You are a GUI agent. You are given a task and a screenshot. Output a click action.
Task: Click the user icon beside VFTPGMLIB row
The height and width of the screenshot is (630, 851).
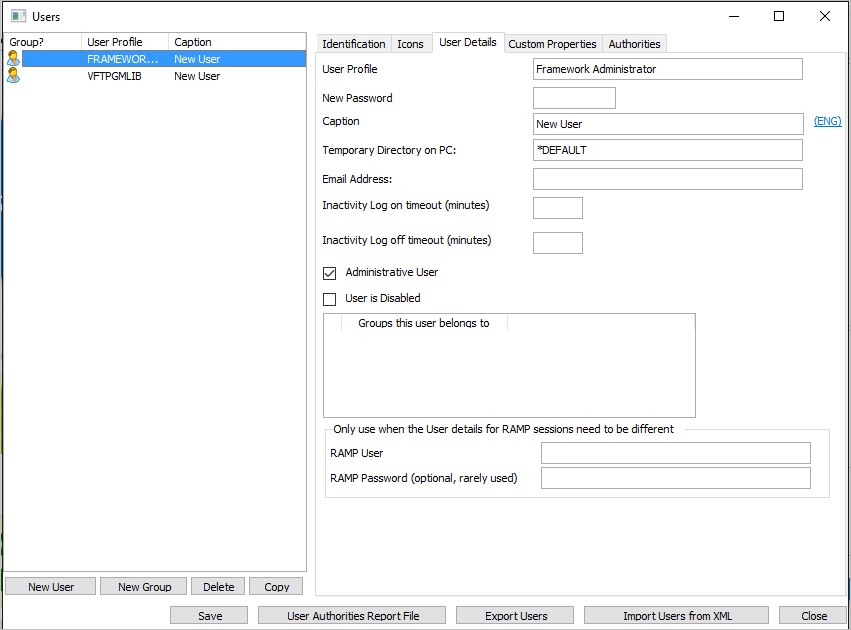click(13, 75)
